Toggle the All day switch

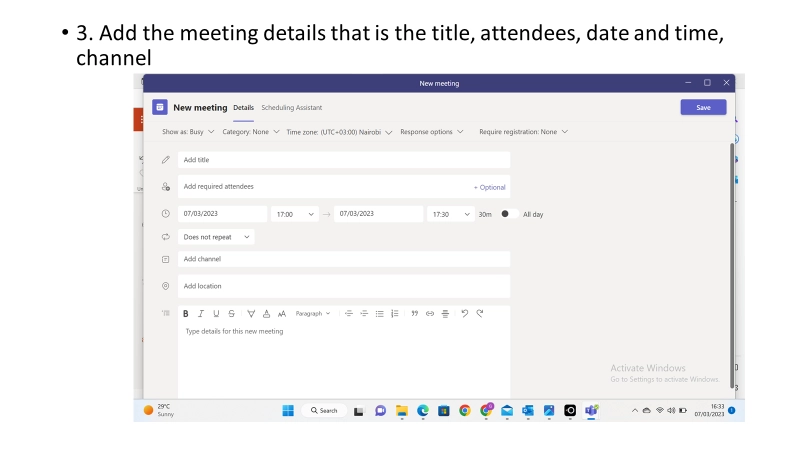(x=509, y=214)
